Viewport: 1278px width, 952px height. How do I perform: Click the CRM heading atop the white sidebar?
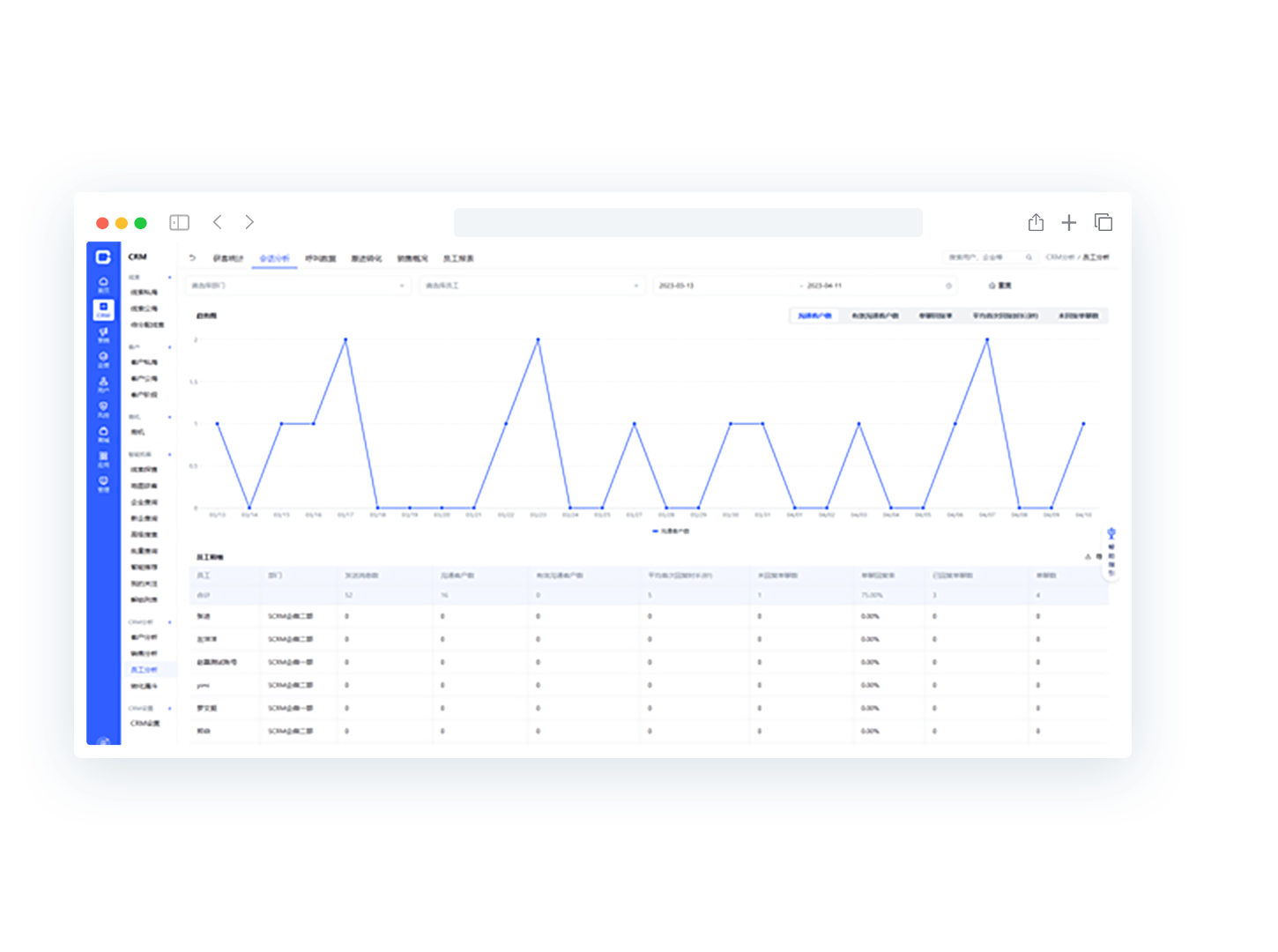(x=137, y=257)
